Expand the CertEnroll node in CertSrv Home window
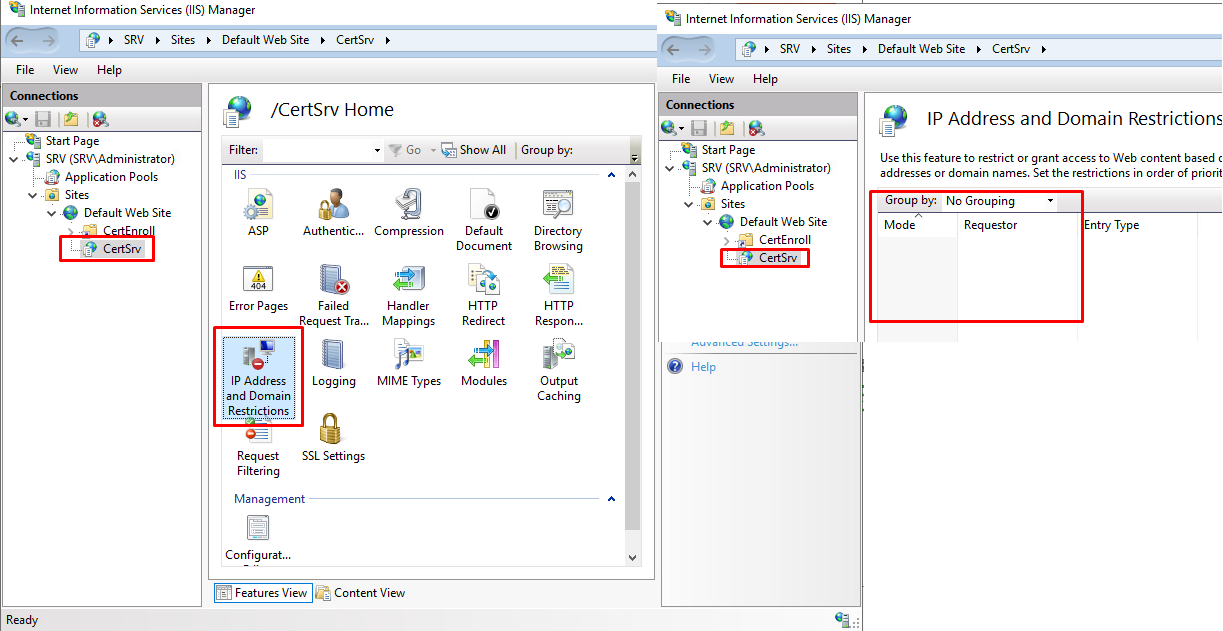The width and height of the screenshot is (1223, 631). 71,231
